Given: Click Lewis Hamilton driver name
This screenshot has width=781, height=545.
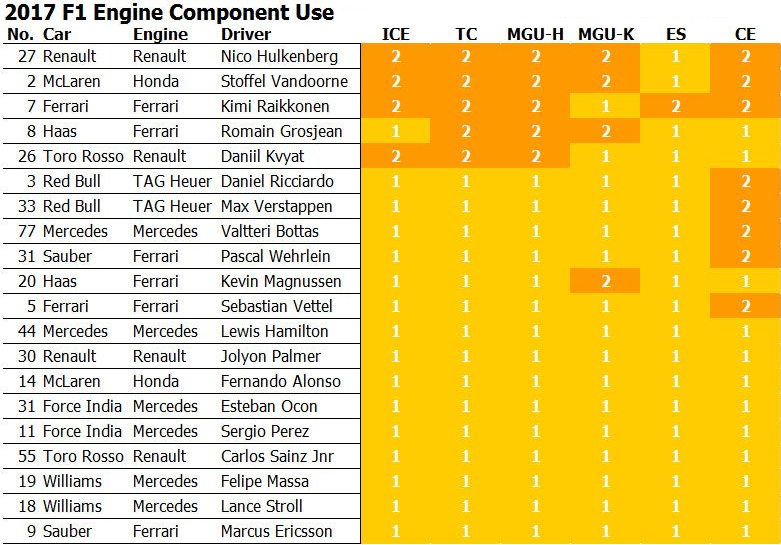Looking at the screenshot, I should [x=274, y=331].
